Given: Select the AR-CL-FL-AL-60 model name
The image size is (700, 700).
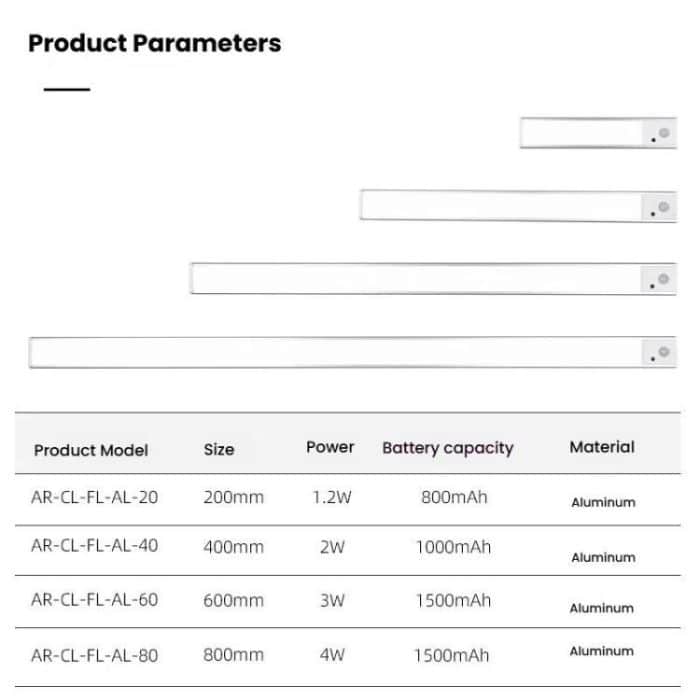Looking at the screenshot, I should (x=94, y=600).
